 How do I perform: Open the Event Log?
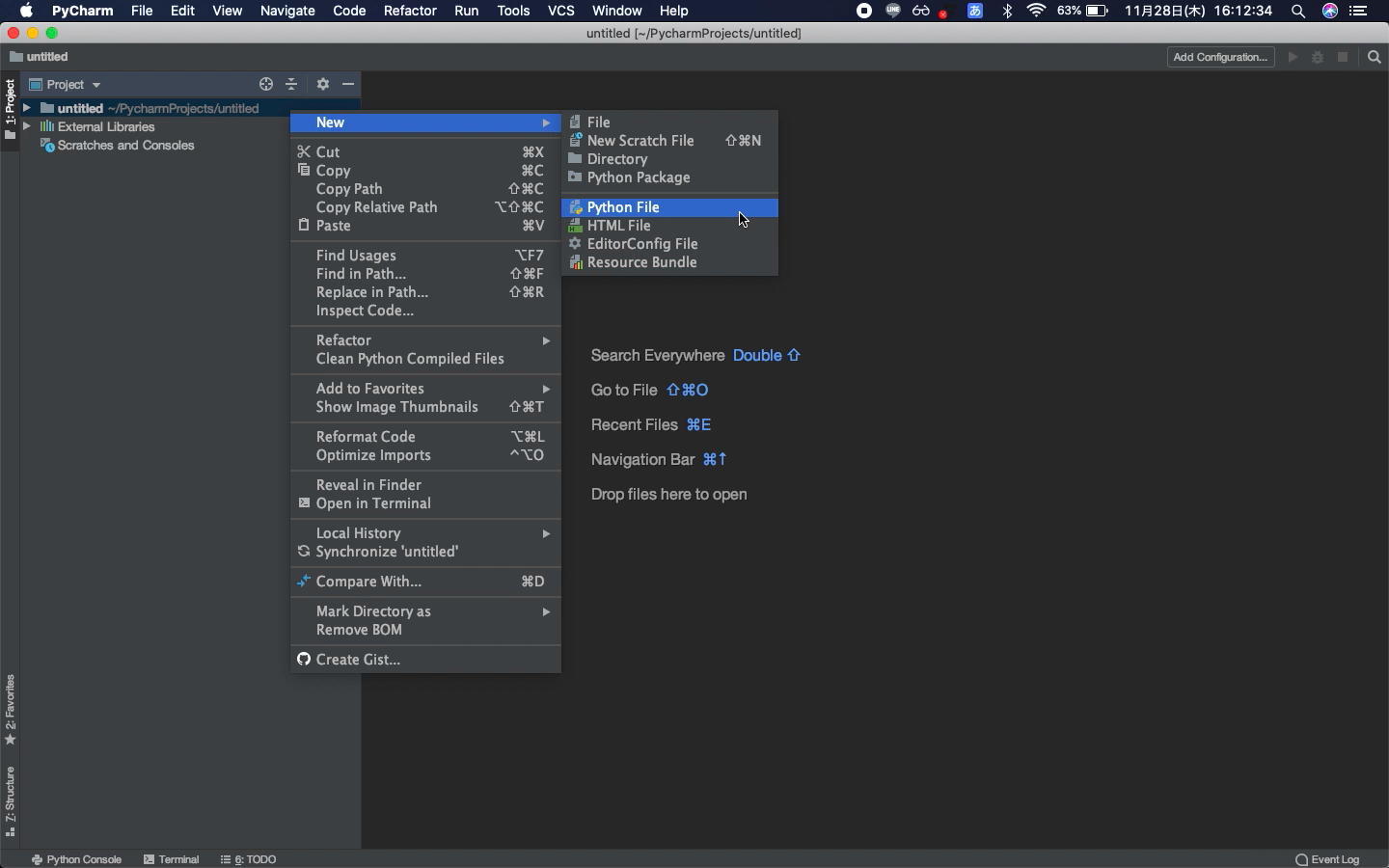1327,859
